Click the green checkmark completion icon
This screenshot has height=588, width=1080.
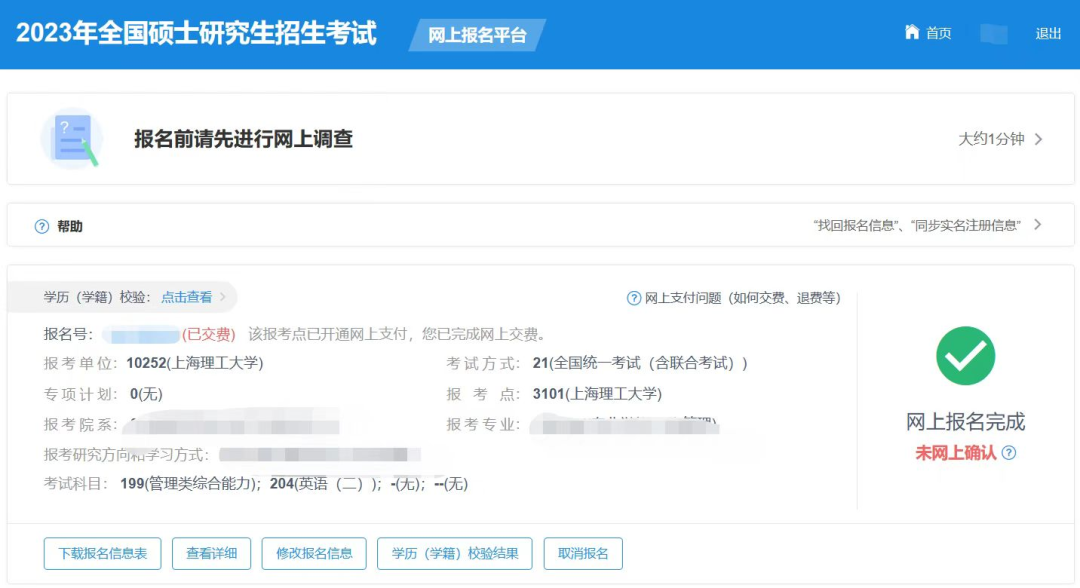(x=965, y=356)
